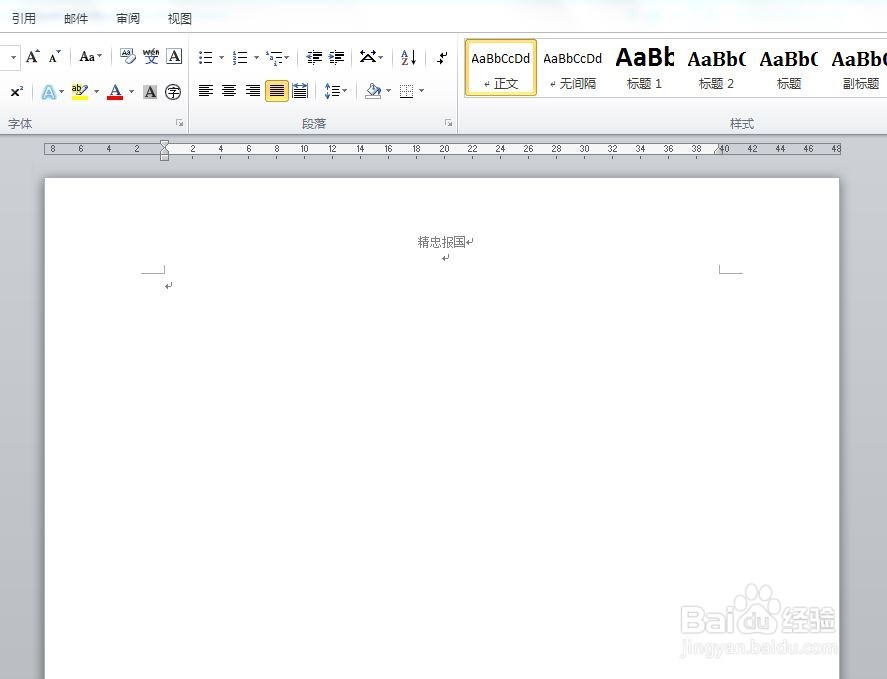Clear formatting with the eraser icon
The width and height of the screenshot is (887, 679).
click(x=128, y=57)
